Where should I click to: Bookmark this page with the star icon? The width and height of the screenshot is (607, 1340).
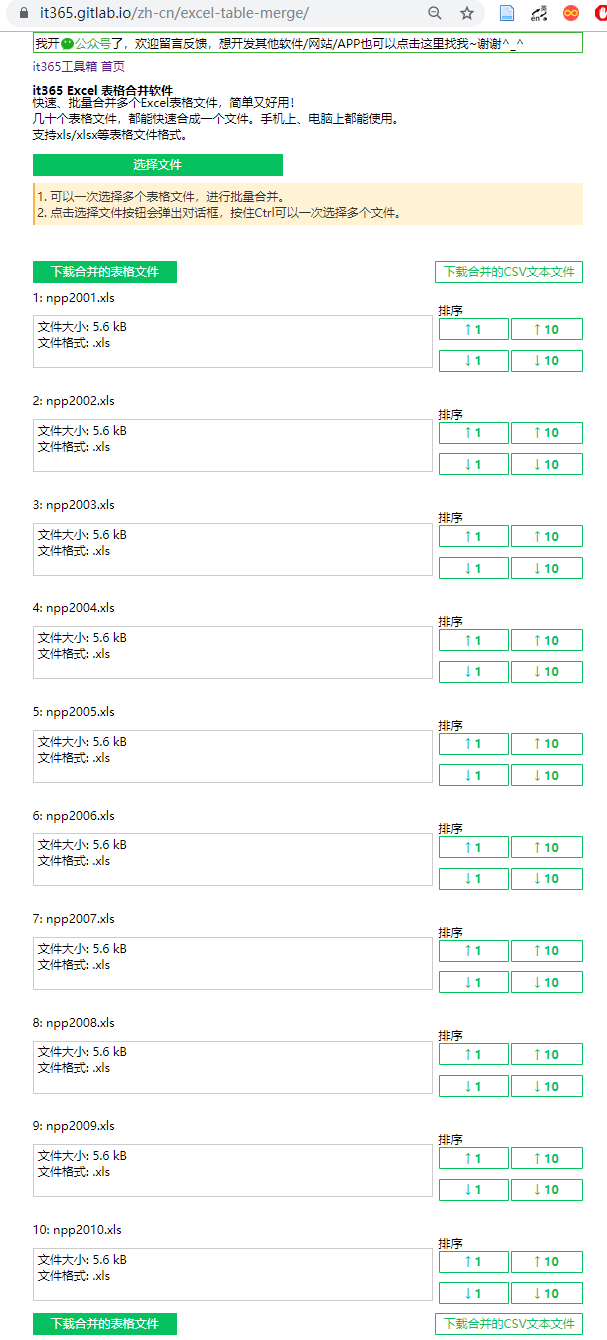pyautogui.click(x=467, y=13)
